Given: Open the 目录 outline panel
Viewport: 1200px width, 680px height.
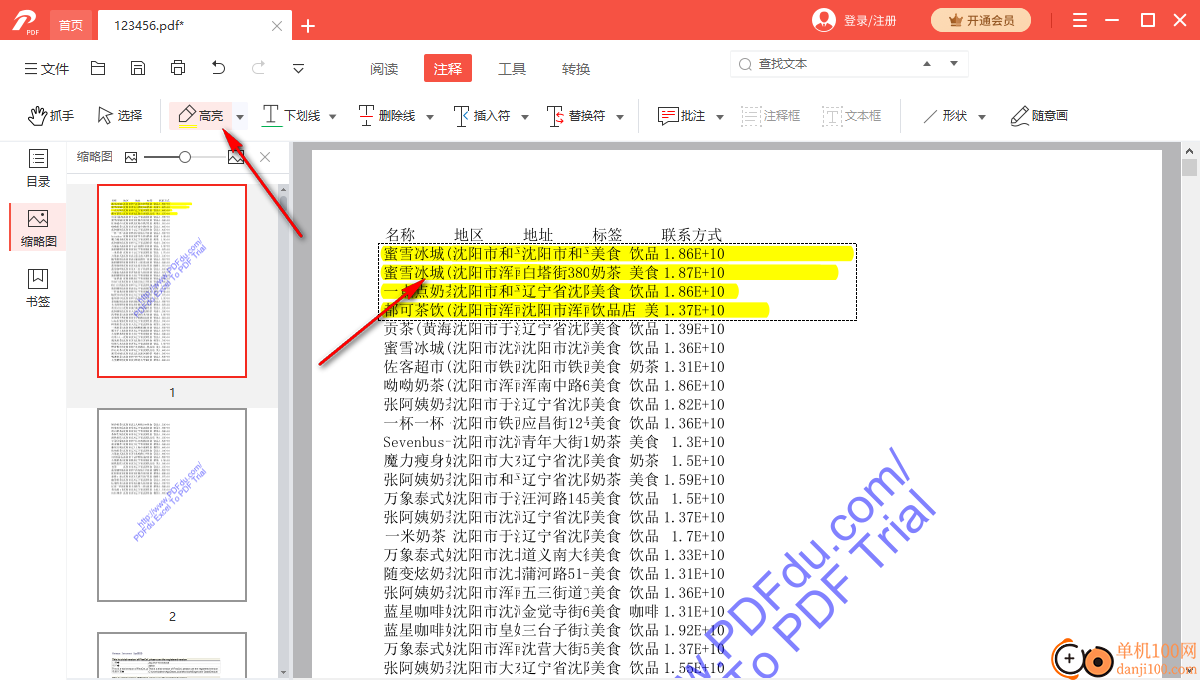Looking at the screenshot, I should [38, 169].
